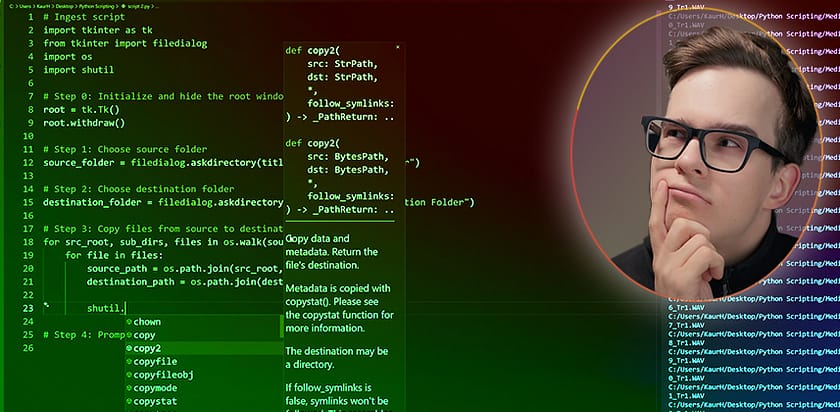
Task: Click the '# Step 0: Initialize' comment
Action: coord(163,96)
